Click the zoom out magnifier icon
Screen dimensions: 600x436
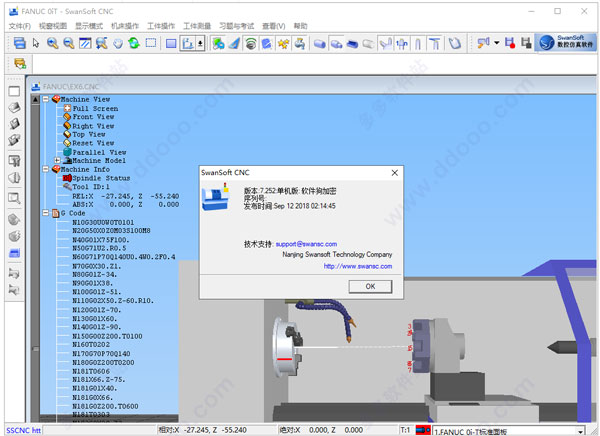69,43
